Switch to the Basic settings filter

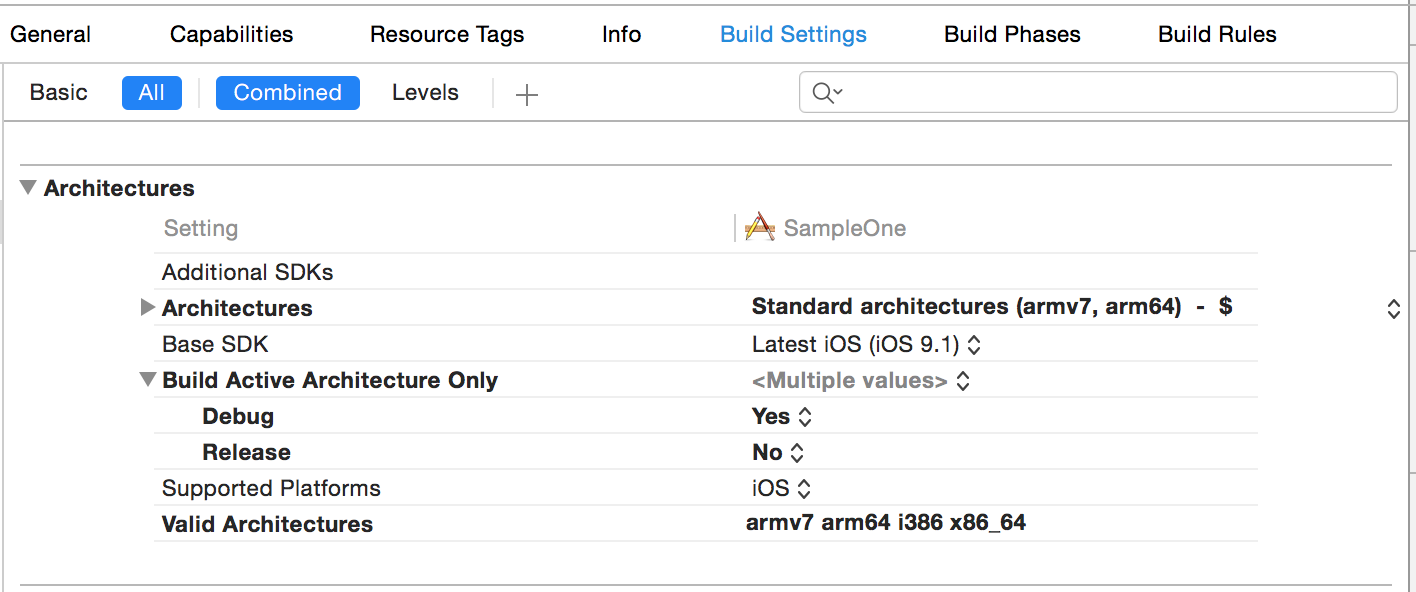coord(59,93)
